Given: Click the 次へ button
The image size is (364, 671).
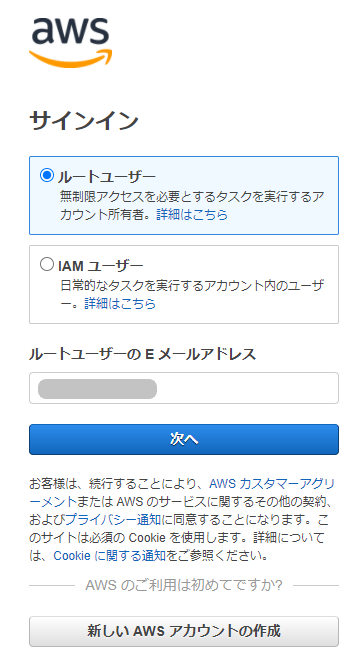Looking at the screenshot, I should pos(184,439).
